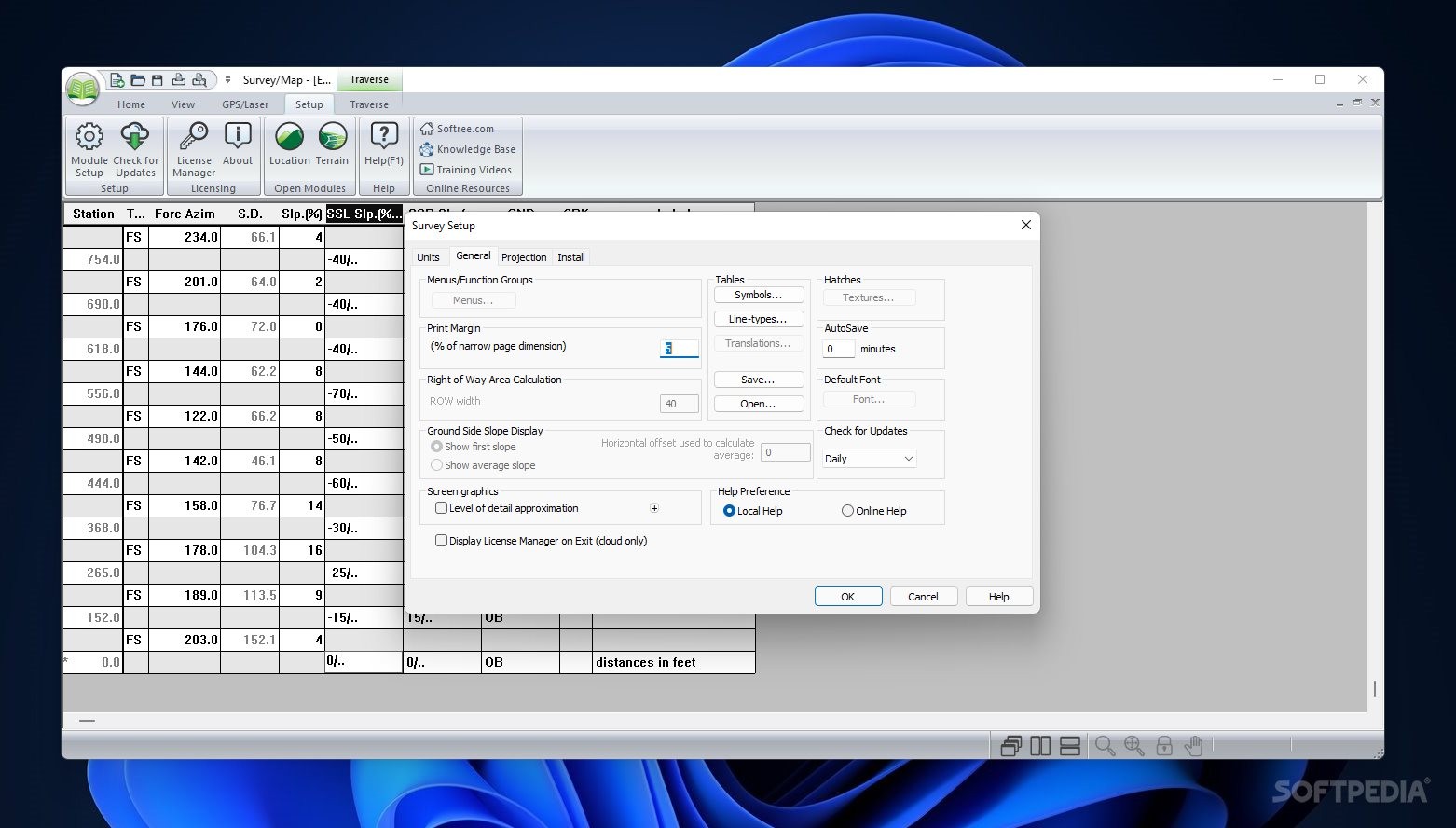Click the Help button in Survey Setup
The image size is (1456, 828).
[x=999, y=597]
